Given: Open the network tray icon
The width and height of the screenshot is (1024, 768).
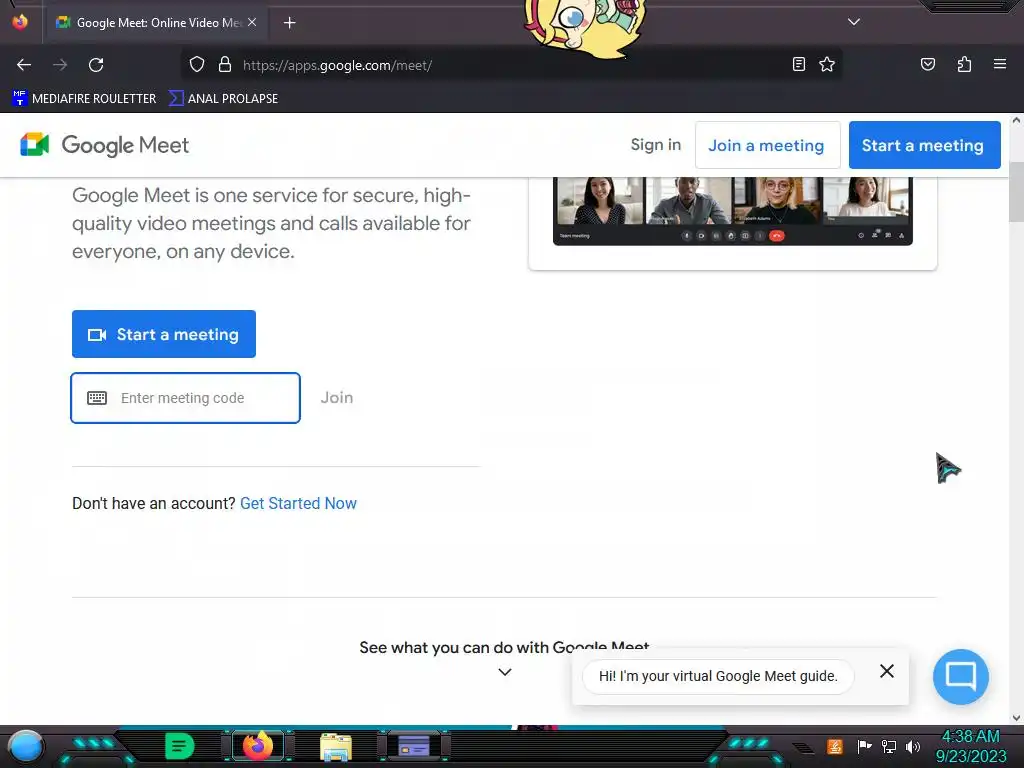Looking at the screenshot, I should tap(889, 746).
